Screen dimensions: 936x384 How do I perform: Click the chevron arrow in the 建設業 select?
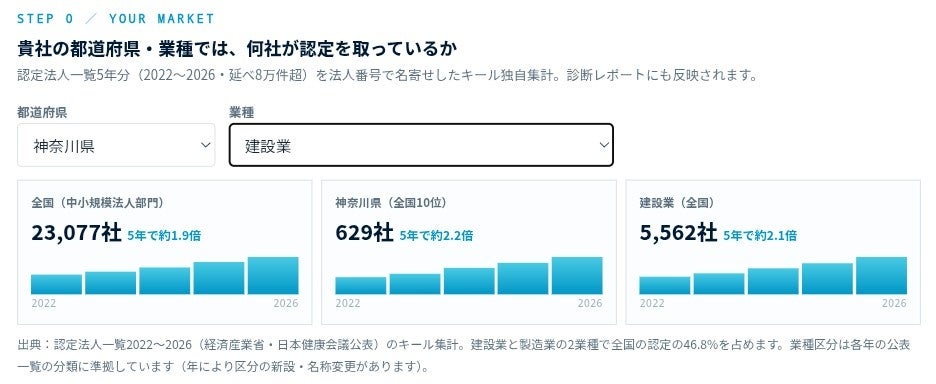click(604, 145)
